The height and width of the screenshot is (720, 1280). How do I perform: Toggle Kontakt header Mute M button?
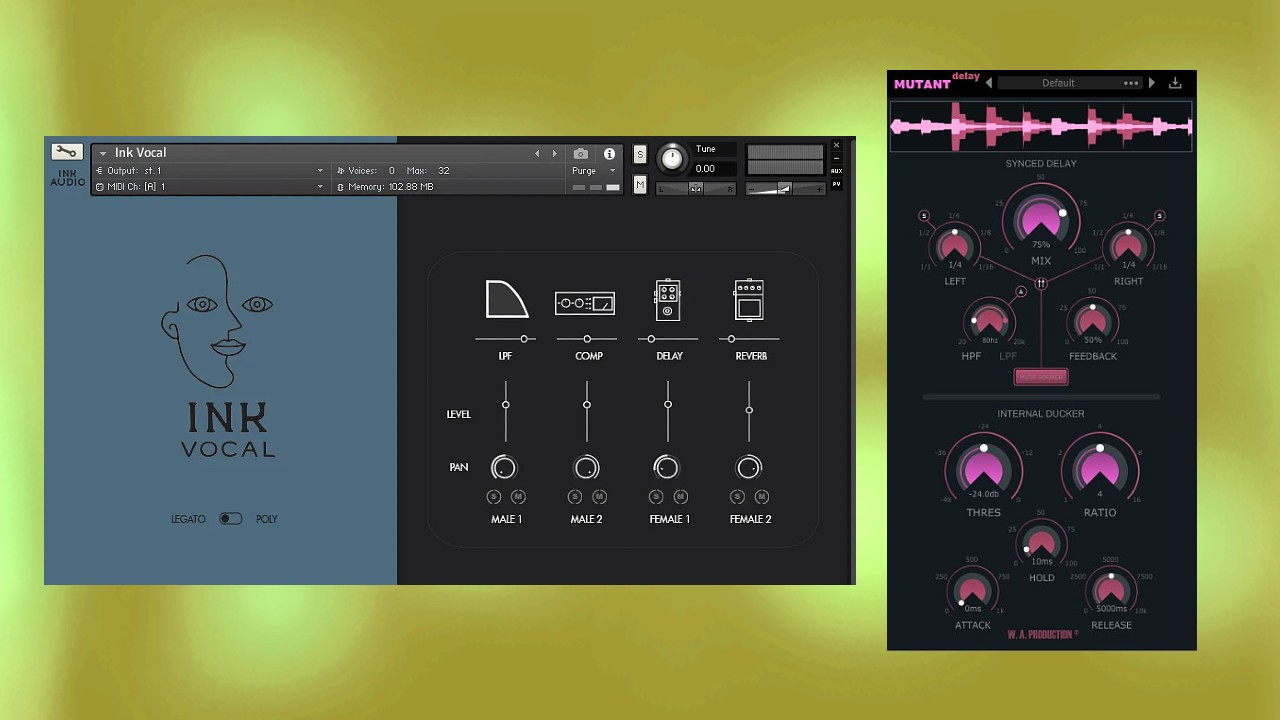(x=640, y=184)
